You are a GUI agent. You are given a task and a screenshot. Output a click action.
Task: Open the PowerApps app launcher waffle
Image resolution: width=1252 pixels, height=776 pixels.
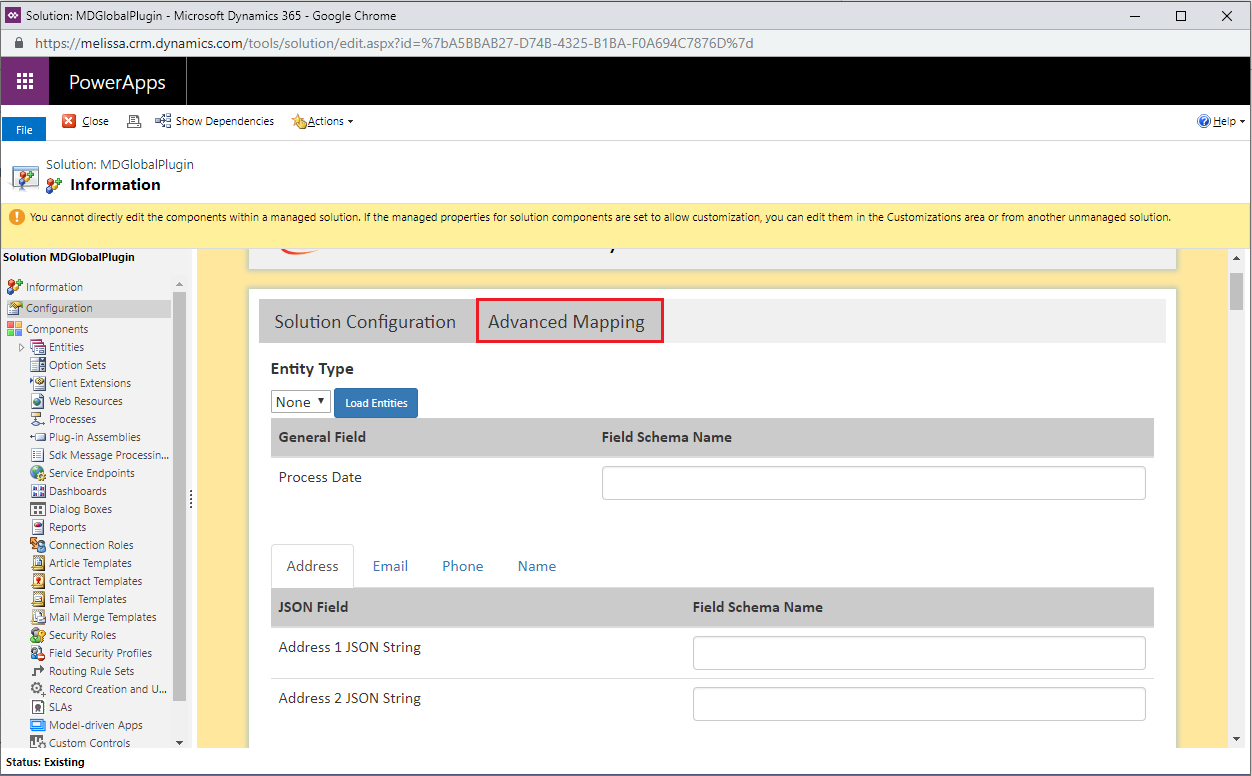click(x=25, y=82)
